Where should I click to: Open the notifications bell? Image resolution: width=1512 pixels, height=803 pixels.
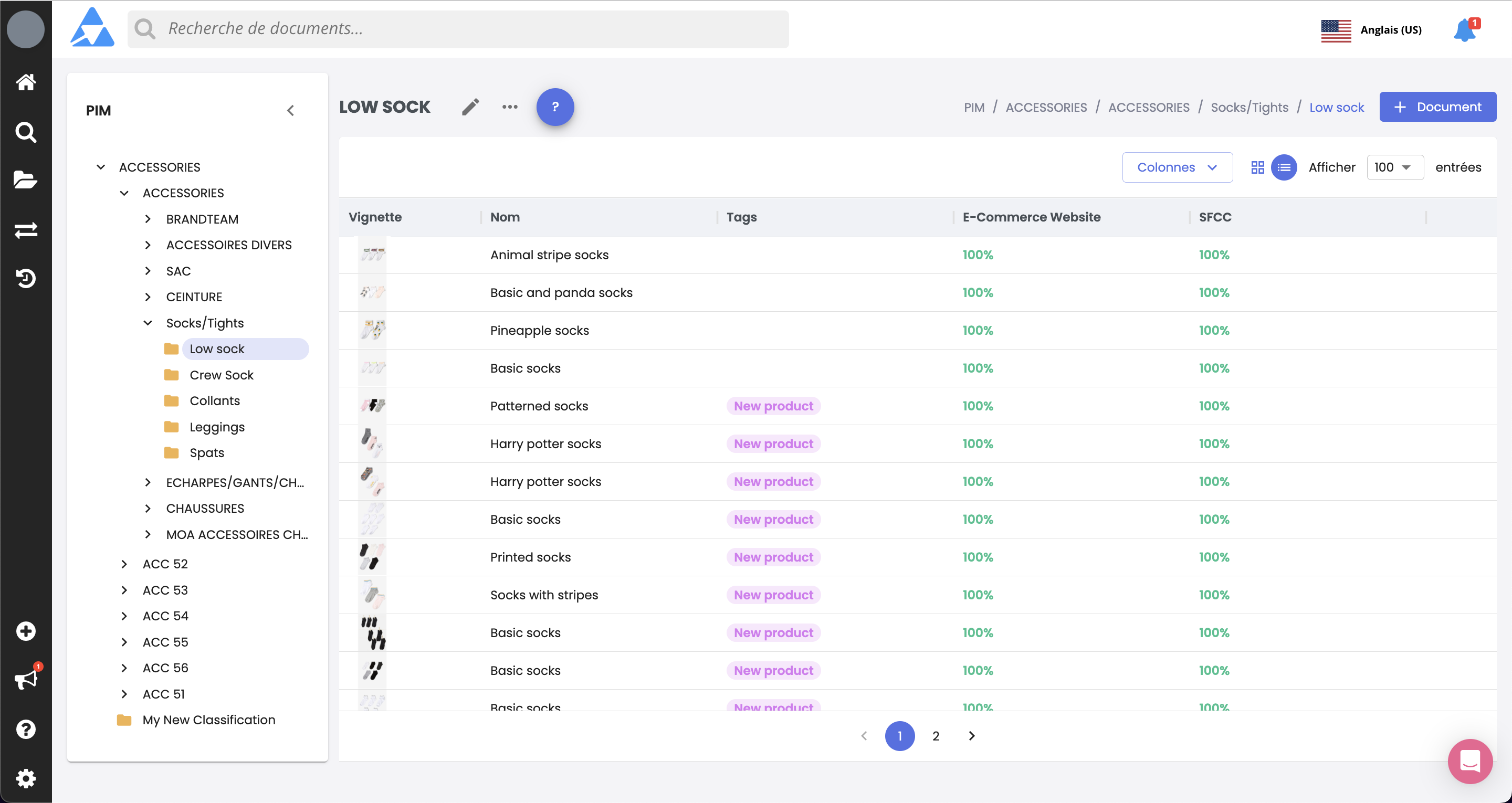(x=1464, y=30)
